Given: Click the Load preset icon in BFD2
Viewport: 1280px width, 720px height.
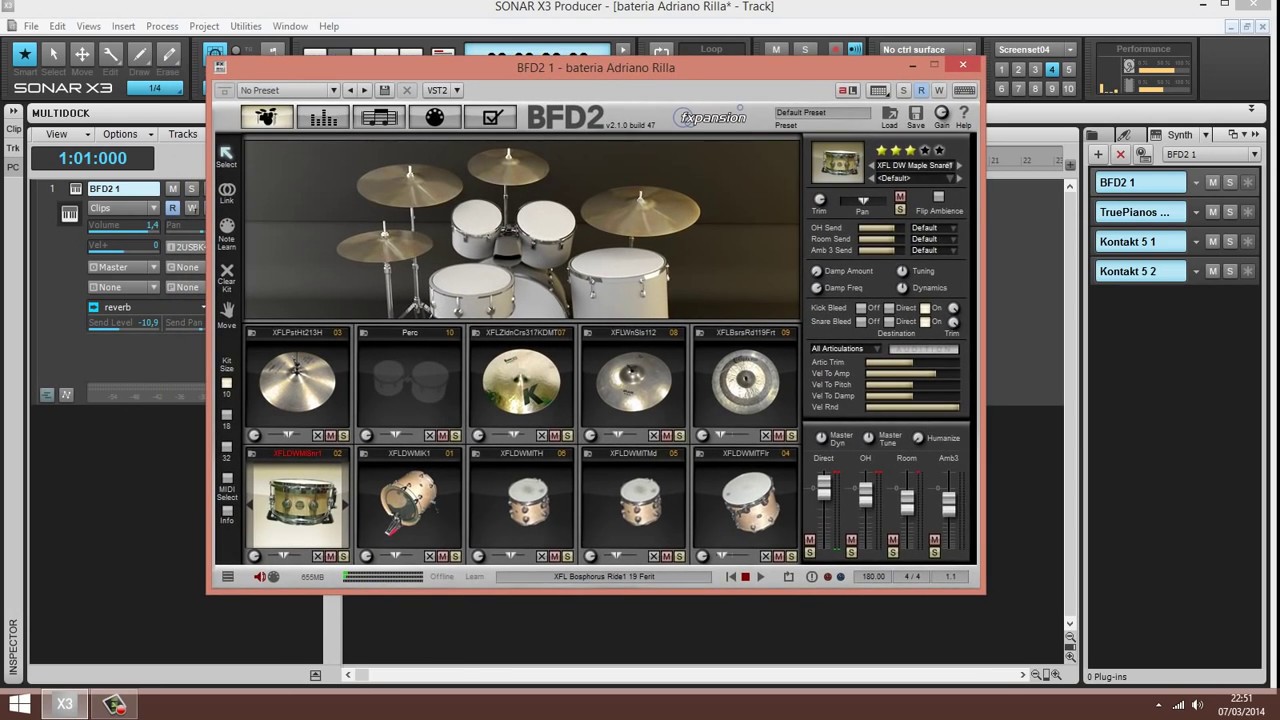Looking at the screenshot, I should pos(889,117).
